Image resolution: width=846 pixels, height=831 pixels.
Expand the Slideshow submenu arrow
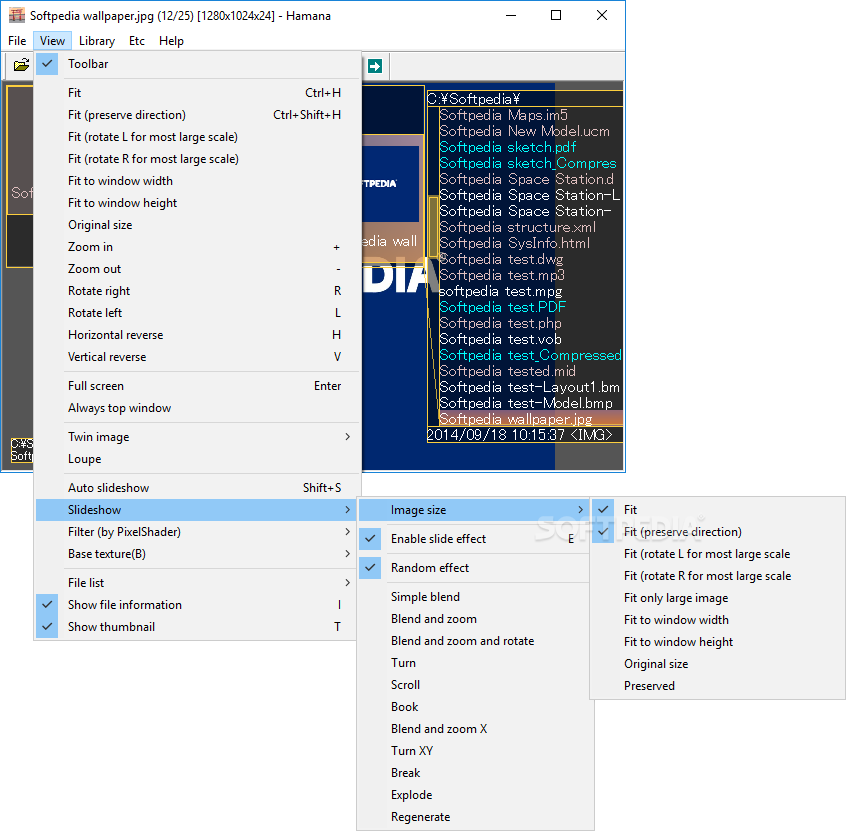tap(347, 509)
